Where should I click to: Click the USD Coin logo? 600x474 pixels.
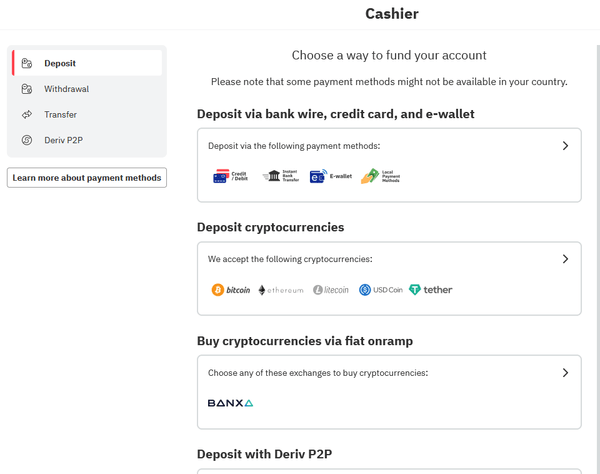(381, 290)
